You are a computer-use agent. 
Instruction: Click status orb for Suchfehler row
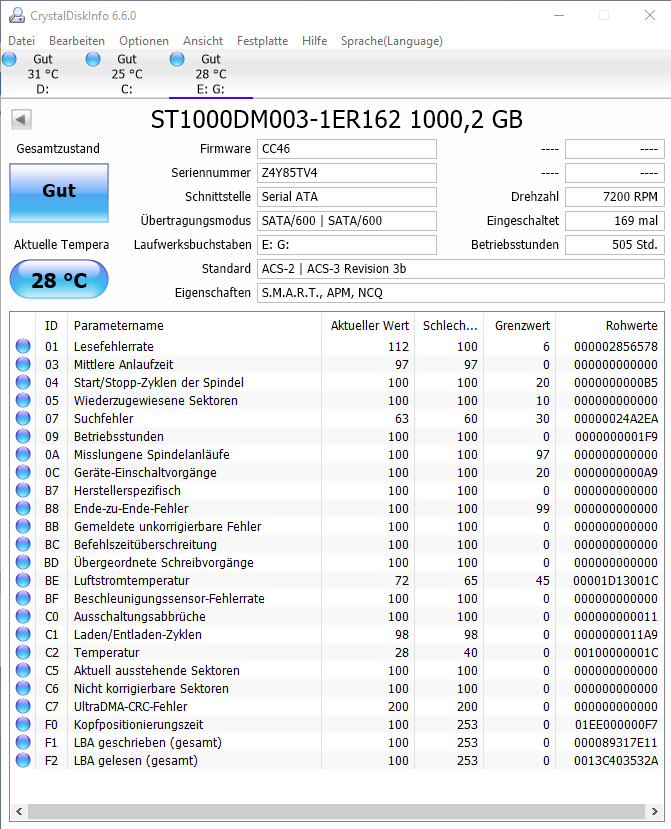point(23,418)
